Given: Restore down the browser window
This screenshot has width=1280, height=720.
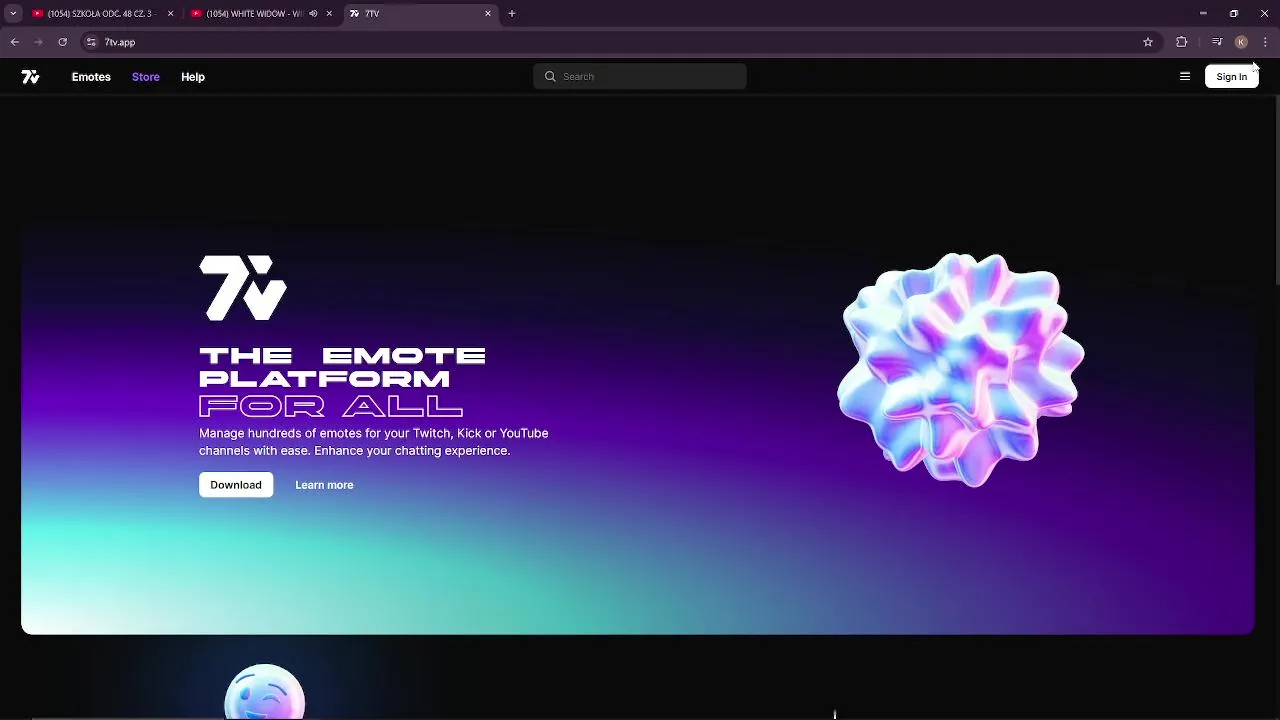Looking at the screenshot, I should click(x=1234, y=14).
